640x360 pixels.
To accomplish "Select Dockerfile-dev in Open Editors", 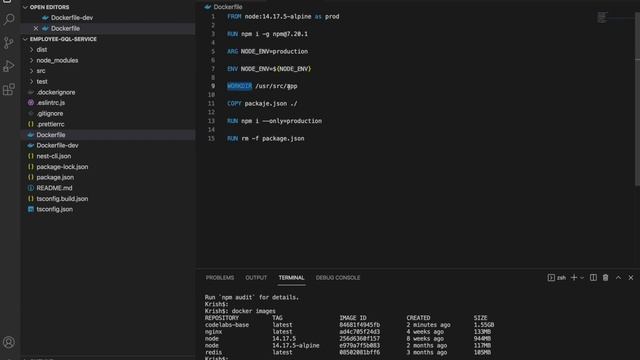I will click(72, 18).
